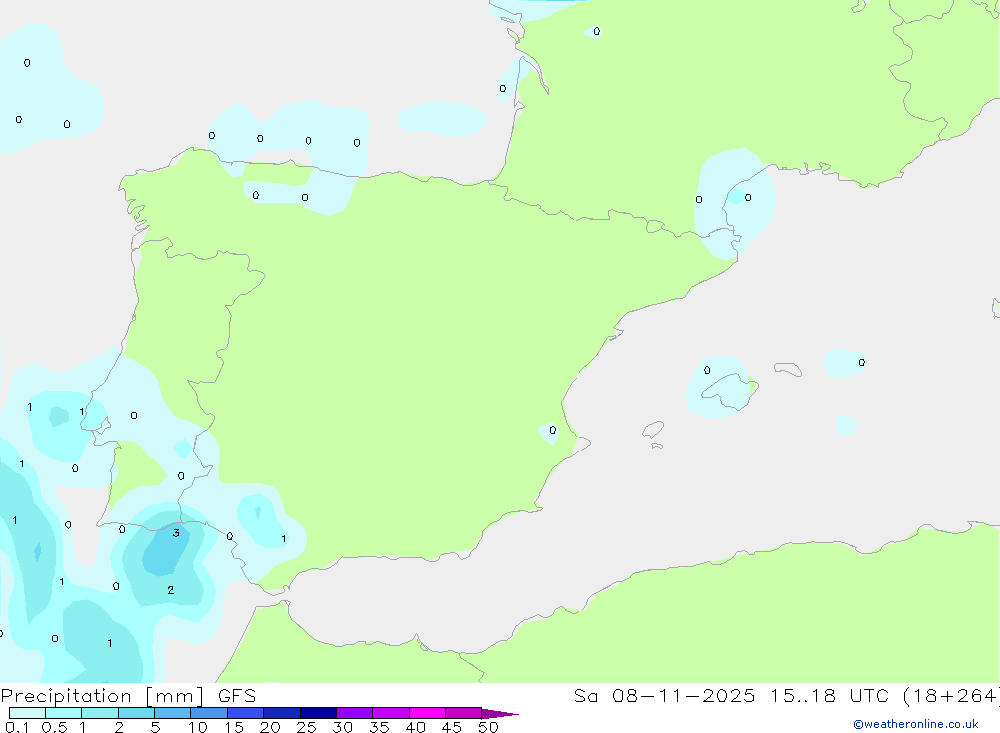Image resolution: width=1000 pixels, height=733 pixels.
Task: Click the legend label "30"
Action: point(342,727)
